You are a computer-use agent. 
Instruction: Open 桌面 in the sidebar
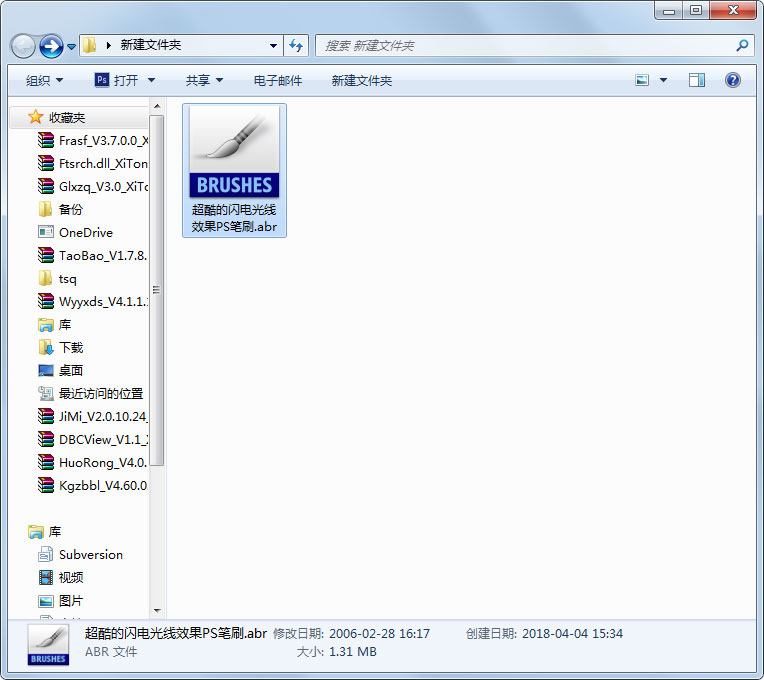60,371
